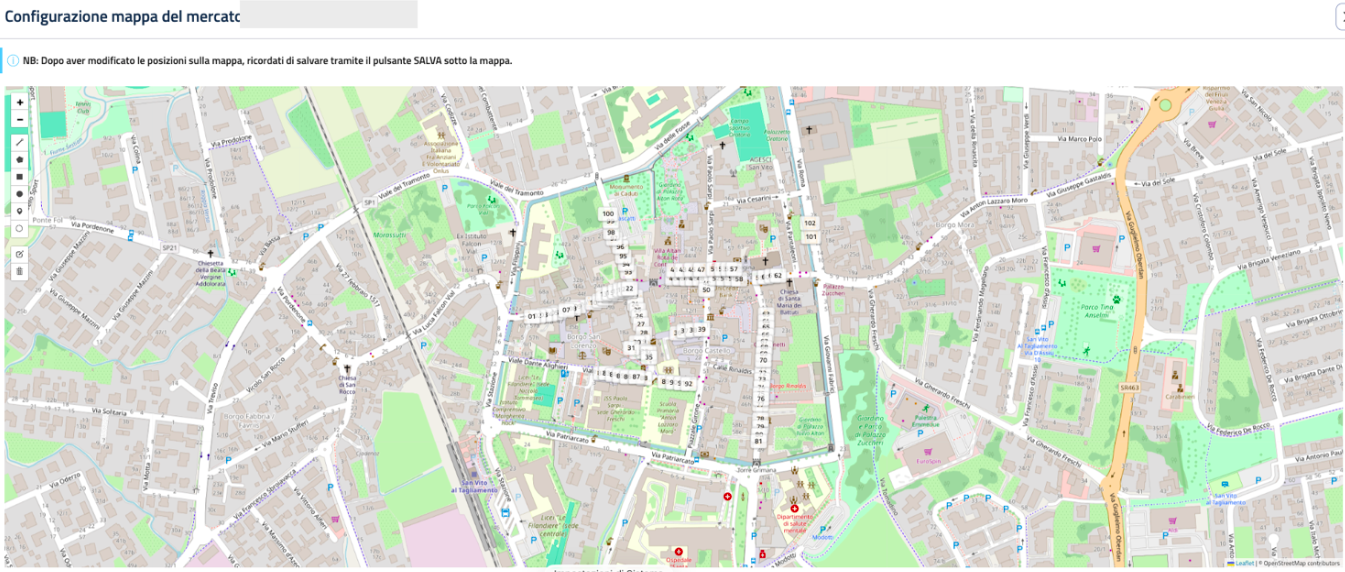Open the OpenStreetMap contributors link
Viewport: 1345px width, 572px height.
tap(1301, 563)
